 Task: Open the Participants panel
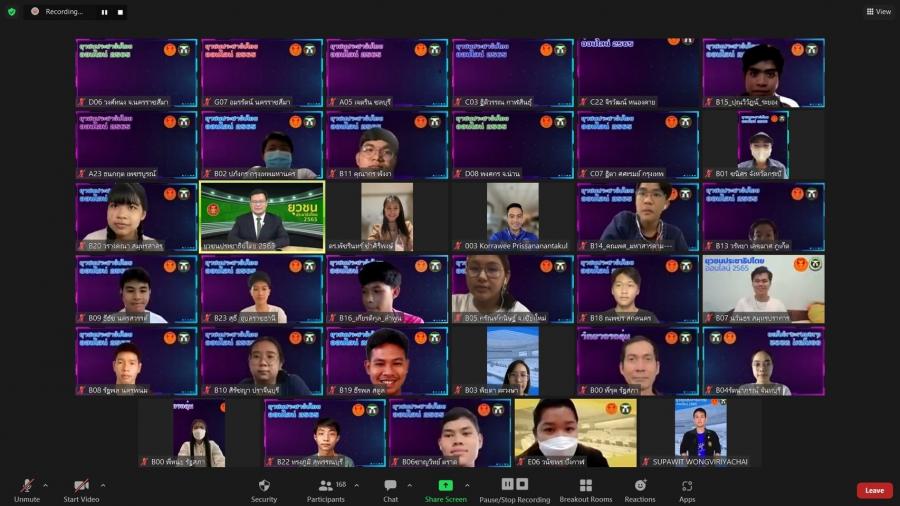325,489
